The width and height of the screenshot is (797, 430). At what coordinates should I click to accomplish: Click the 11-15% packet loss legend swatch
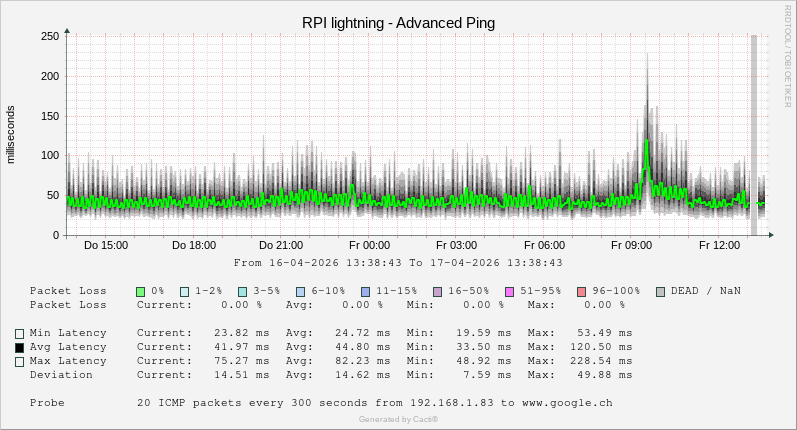click(365, 291)
